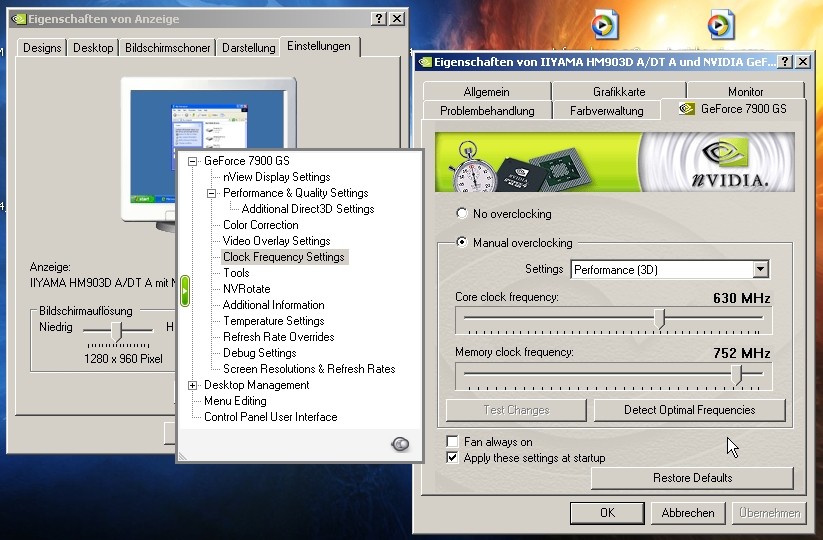
Task: Click the Memory clock frequency slider thumb
Action: [x=737, y=375]
